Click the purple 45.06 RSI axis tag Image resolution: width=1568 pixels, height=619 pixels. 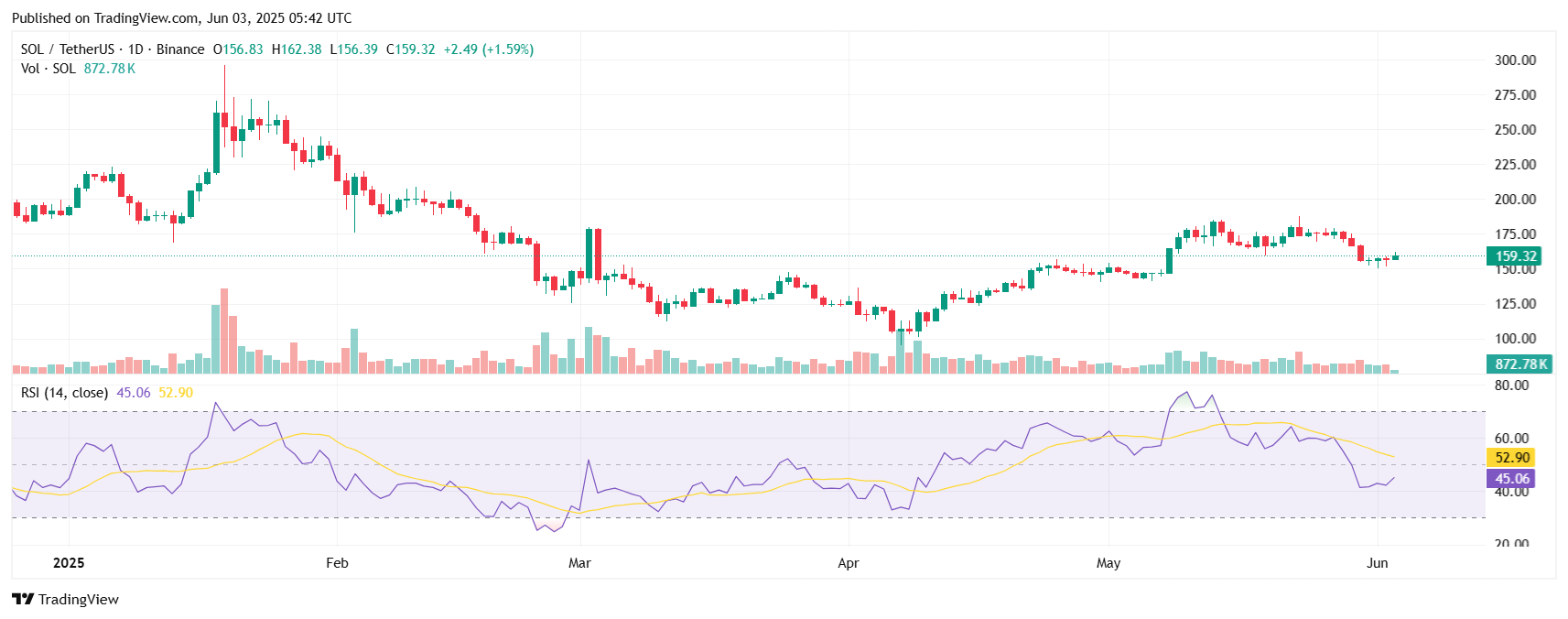(1511, 479)
